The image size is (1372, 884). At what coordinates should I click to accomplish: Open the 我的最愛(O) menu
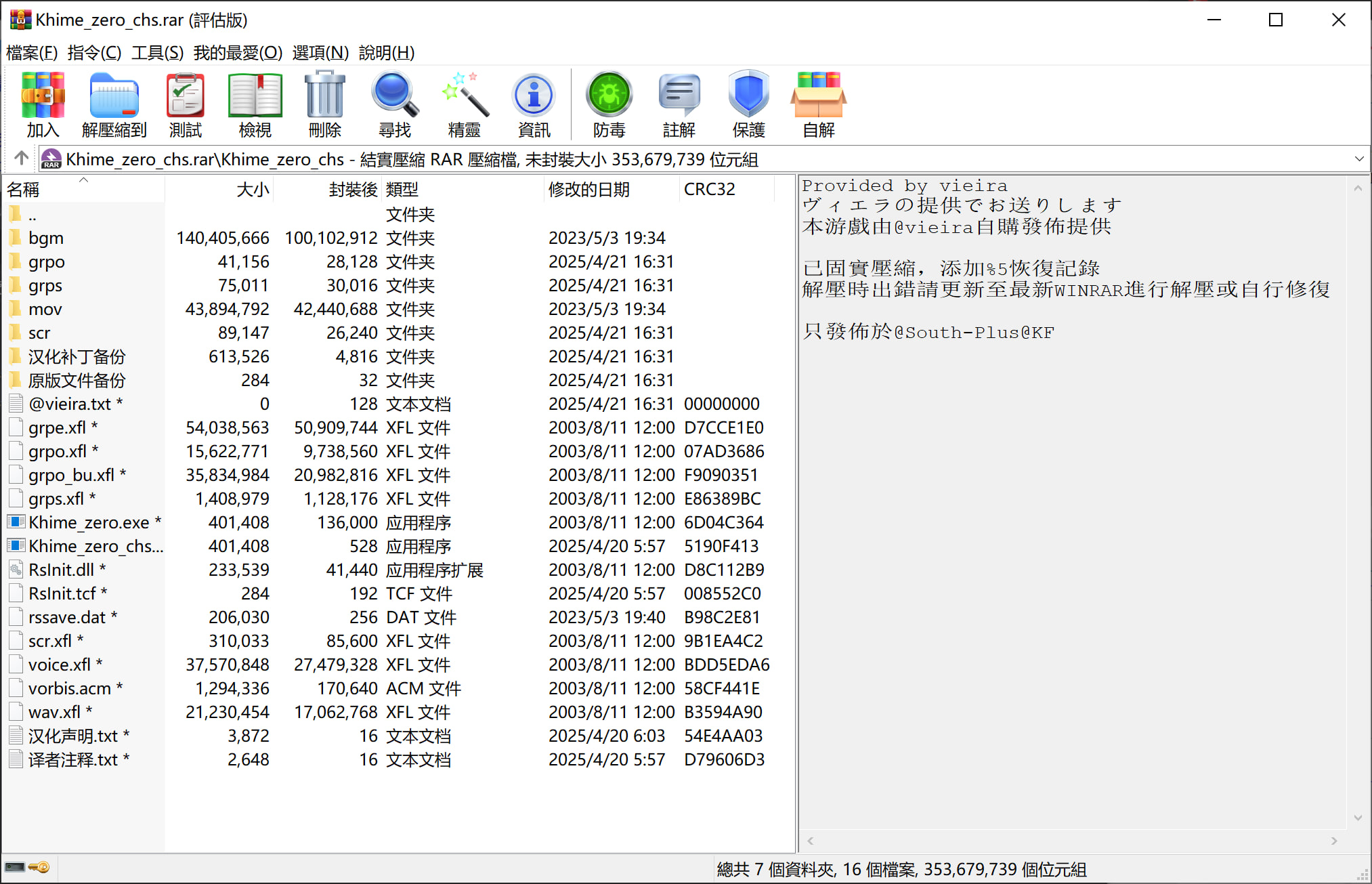point(238,52)
